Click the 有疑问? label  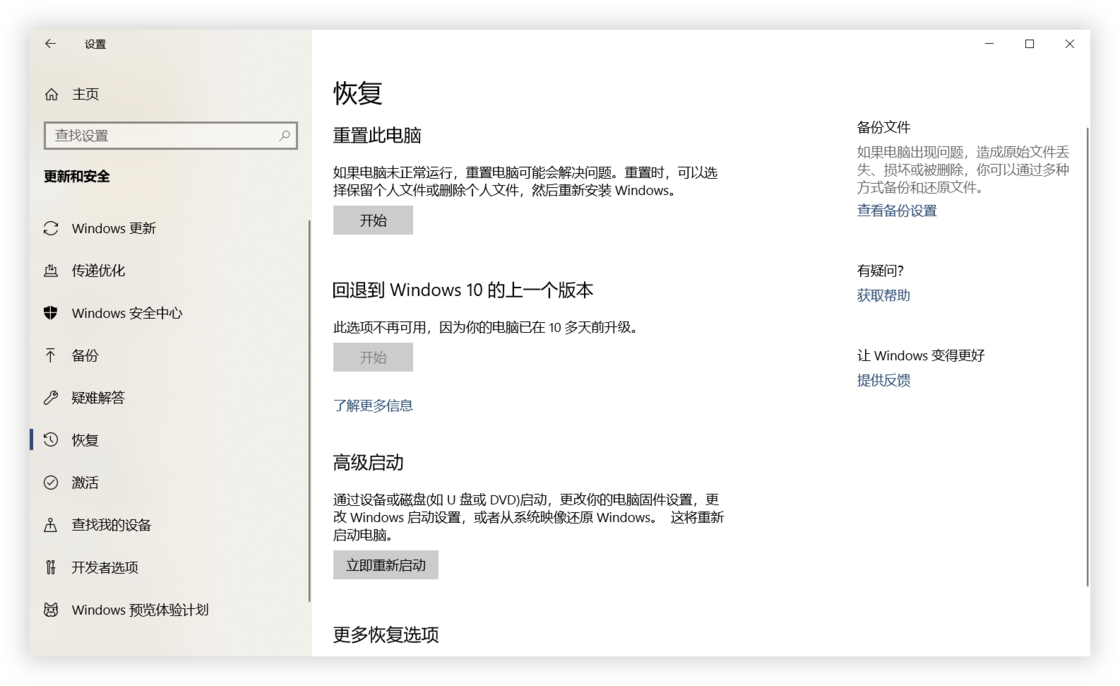[x=880, y=271]
